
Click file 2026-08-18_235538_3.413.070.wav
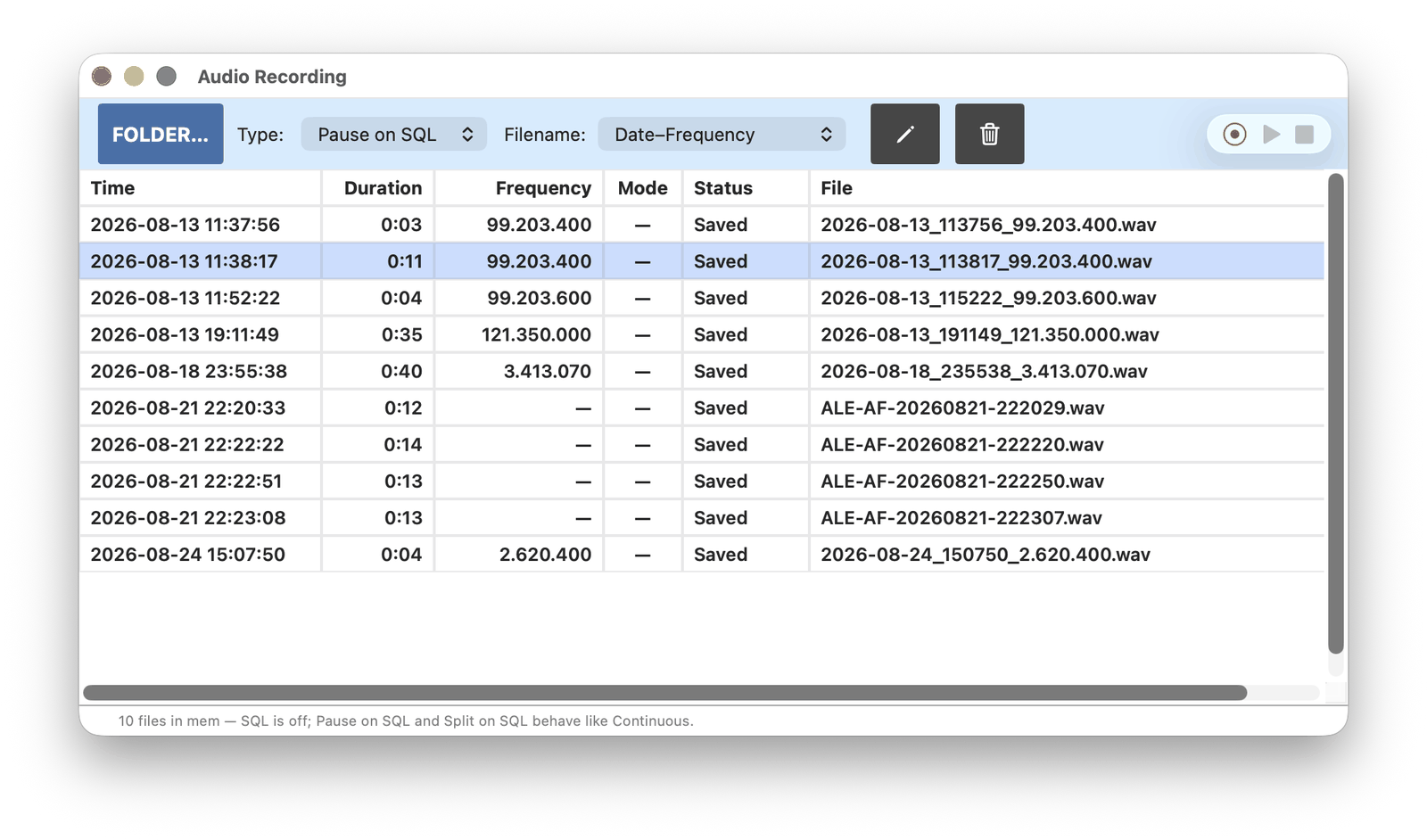point(984,371)
